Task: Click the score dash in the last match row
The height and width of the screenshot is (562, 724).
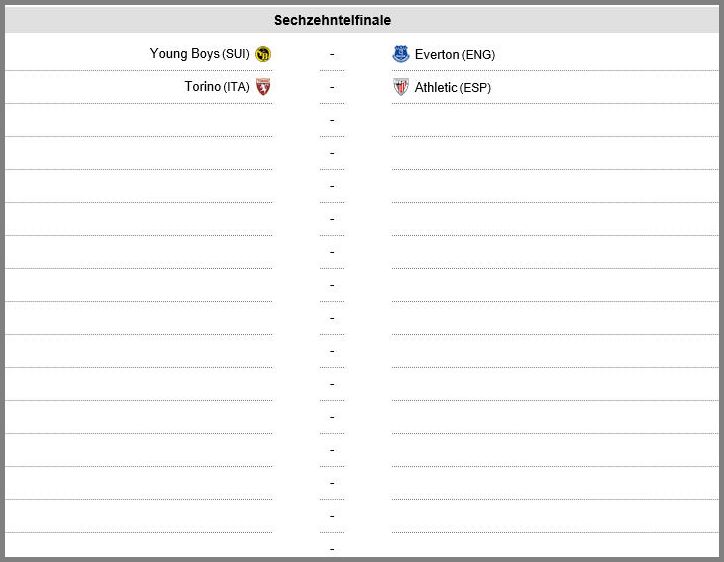Action: (332, 549)
